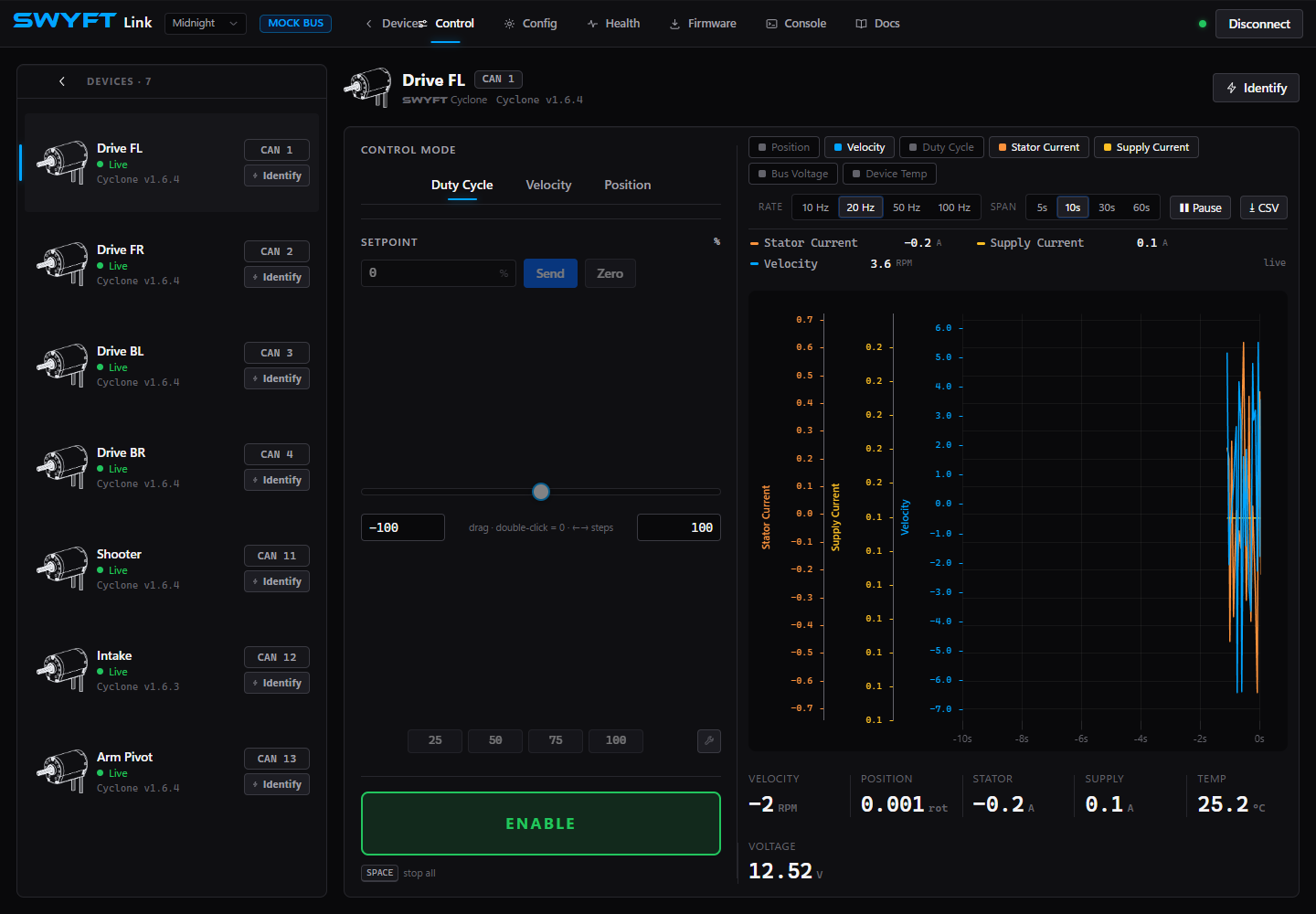Open the Docs tab
This screenshot has height=914, width=1316.
point(877,24)
